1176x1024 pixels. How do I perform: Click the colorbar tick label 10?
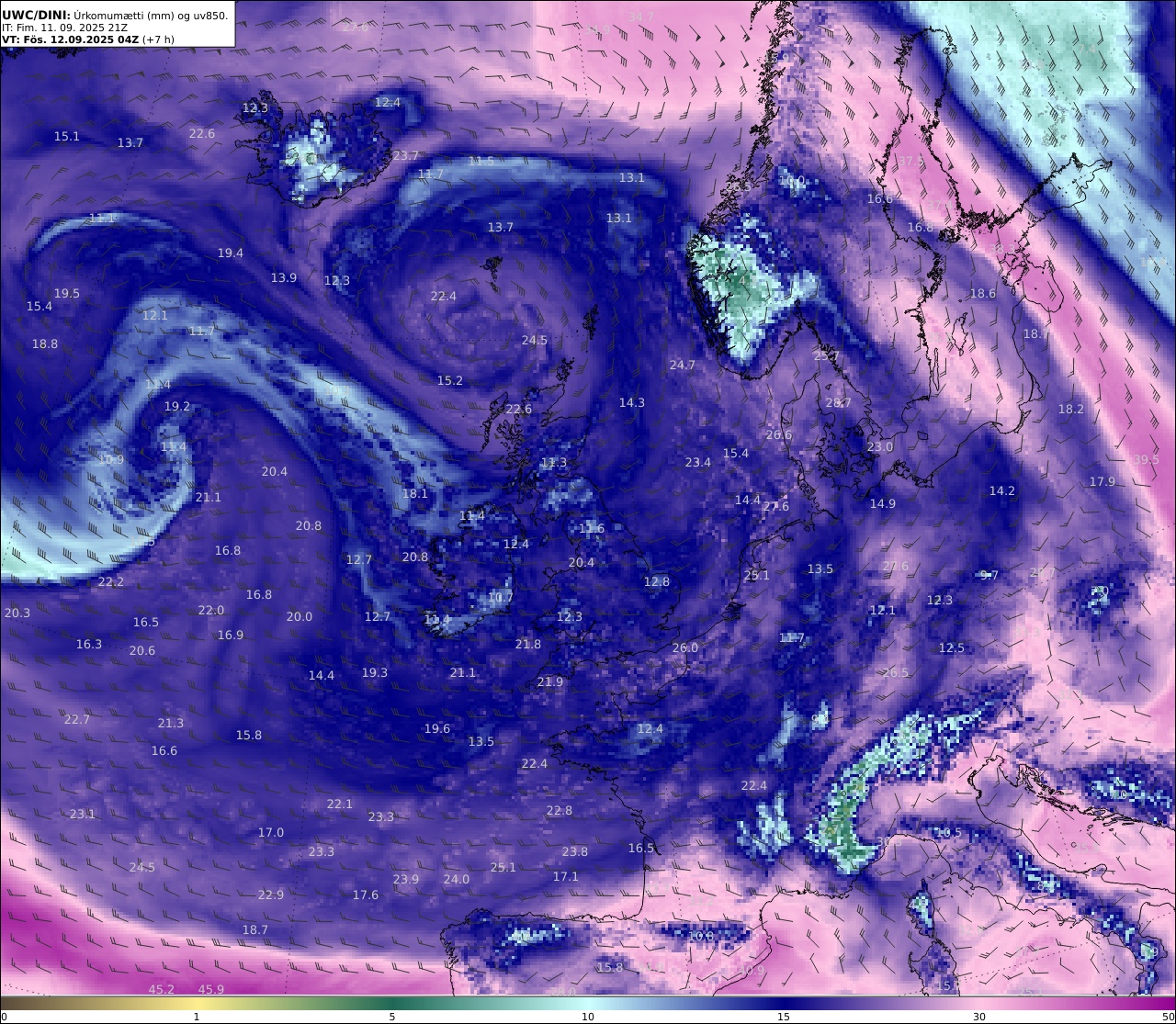click(588, 1017)
